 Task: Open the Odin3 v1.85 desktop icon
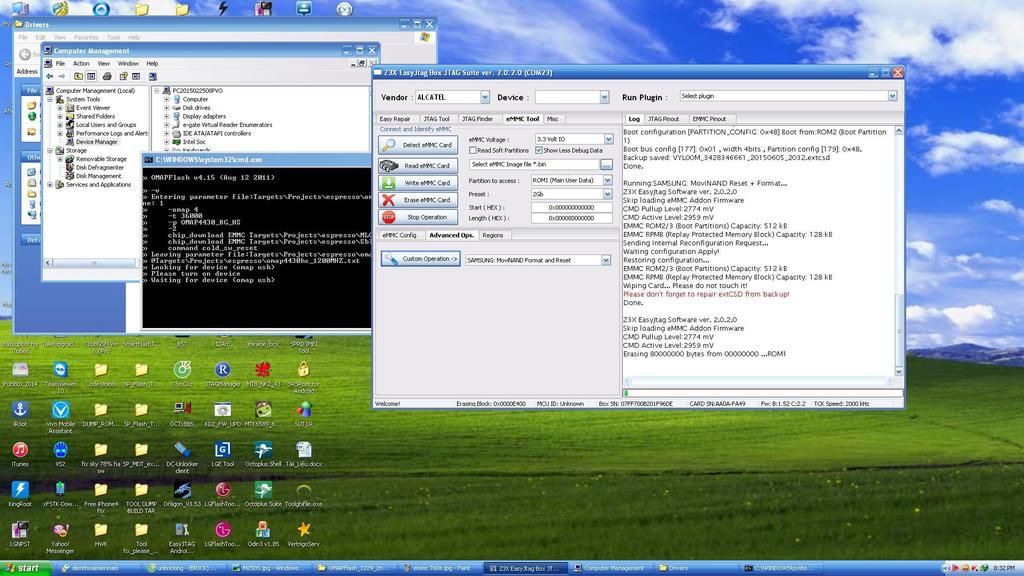(x=263, y=534)
